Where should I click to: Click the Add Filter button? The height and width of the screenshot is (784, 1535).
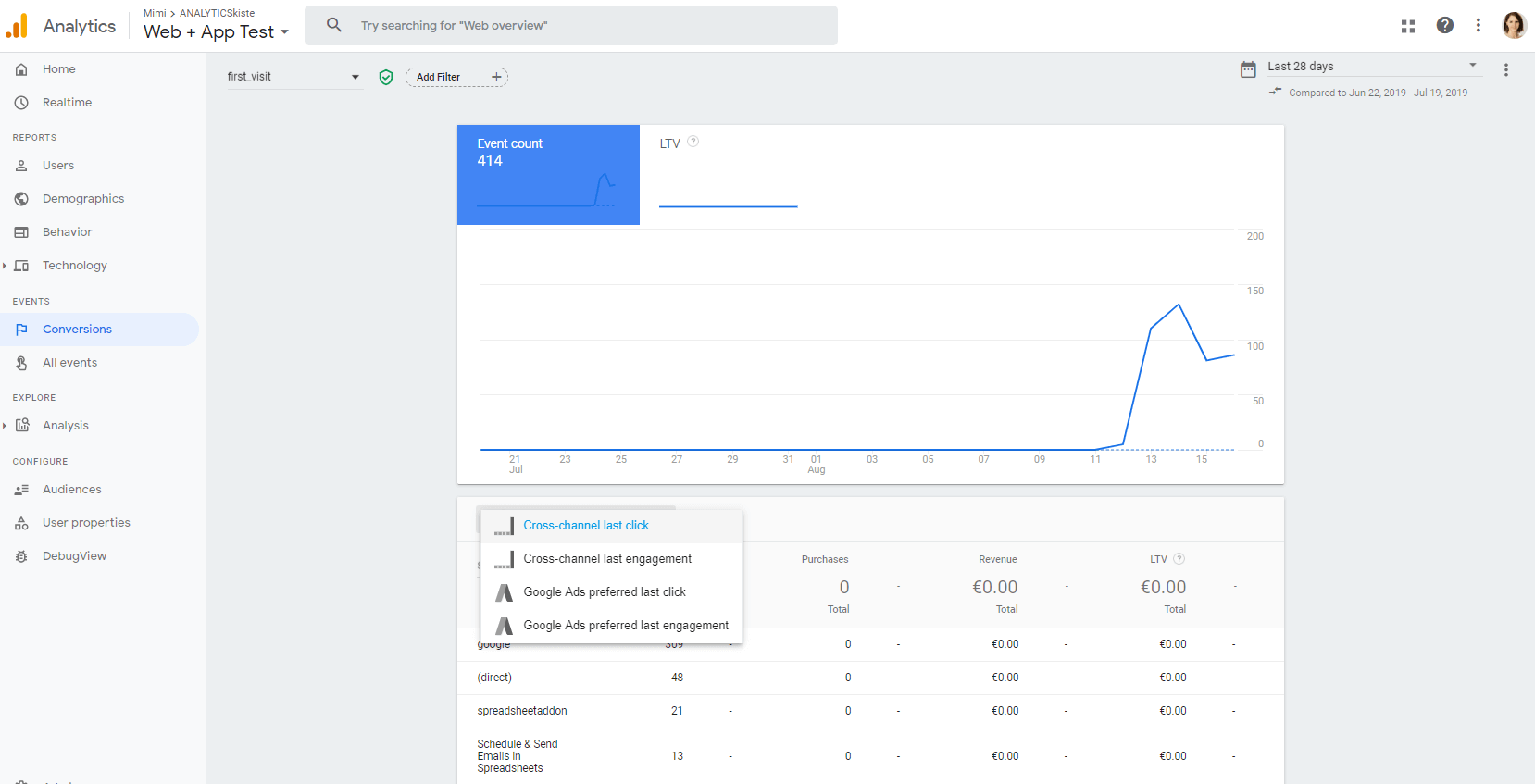tap(456, 78)
